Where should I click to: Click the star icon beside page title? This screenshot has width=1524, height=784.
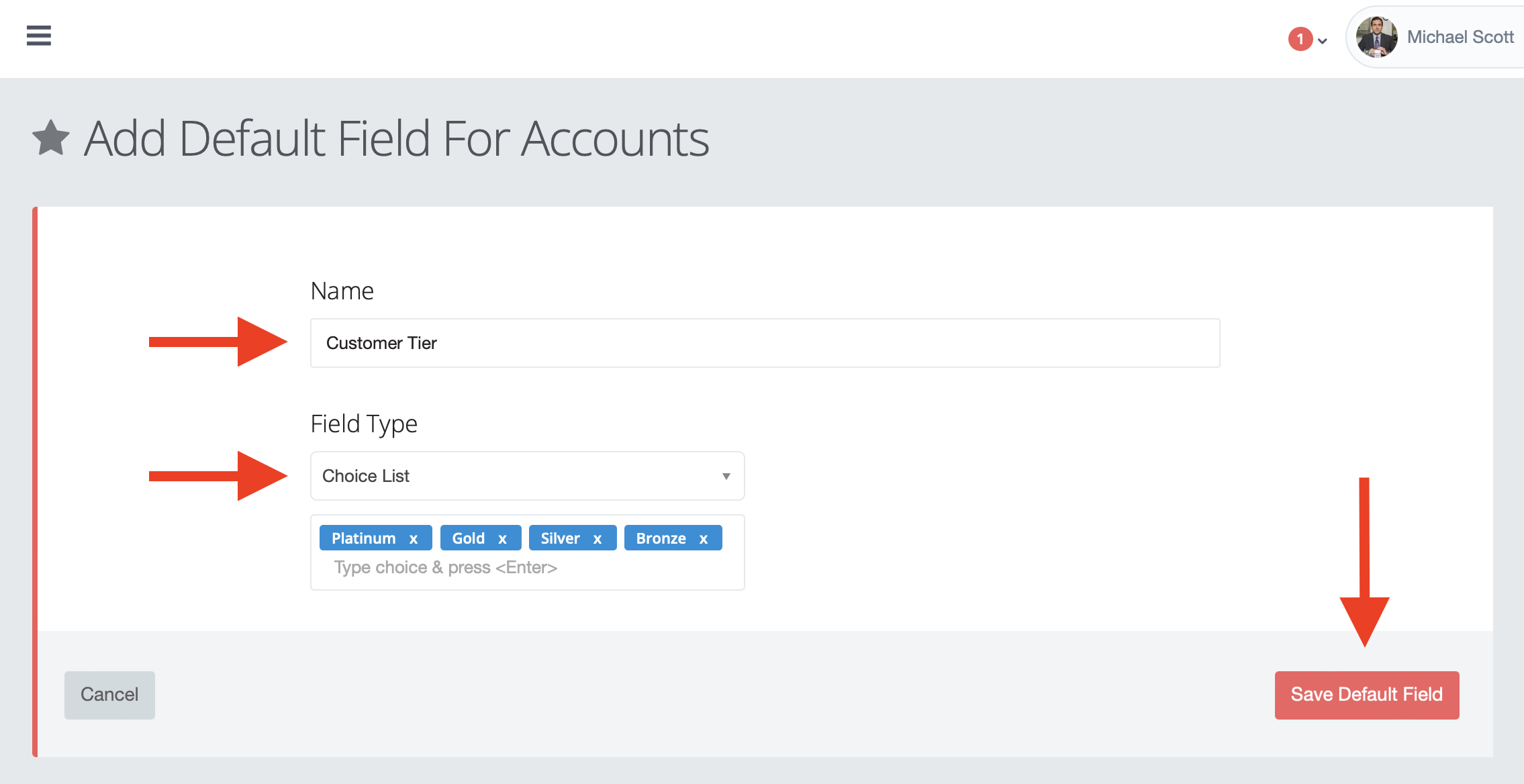pos(51,138)
